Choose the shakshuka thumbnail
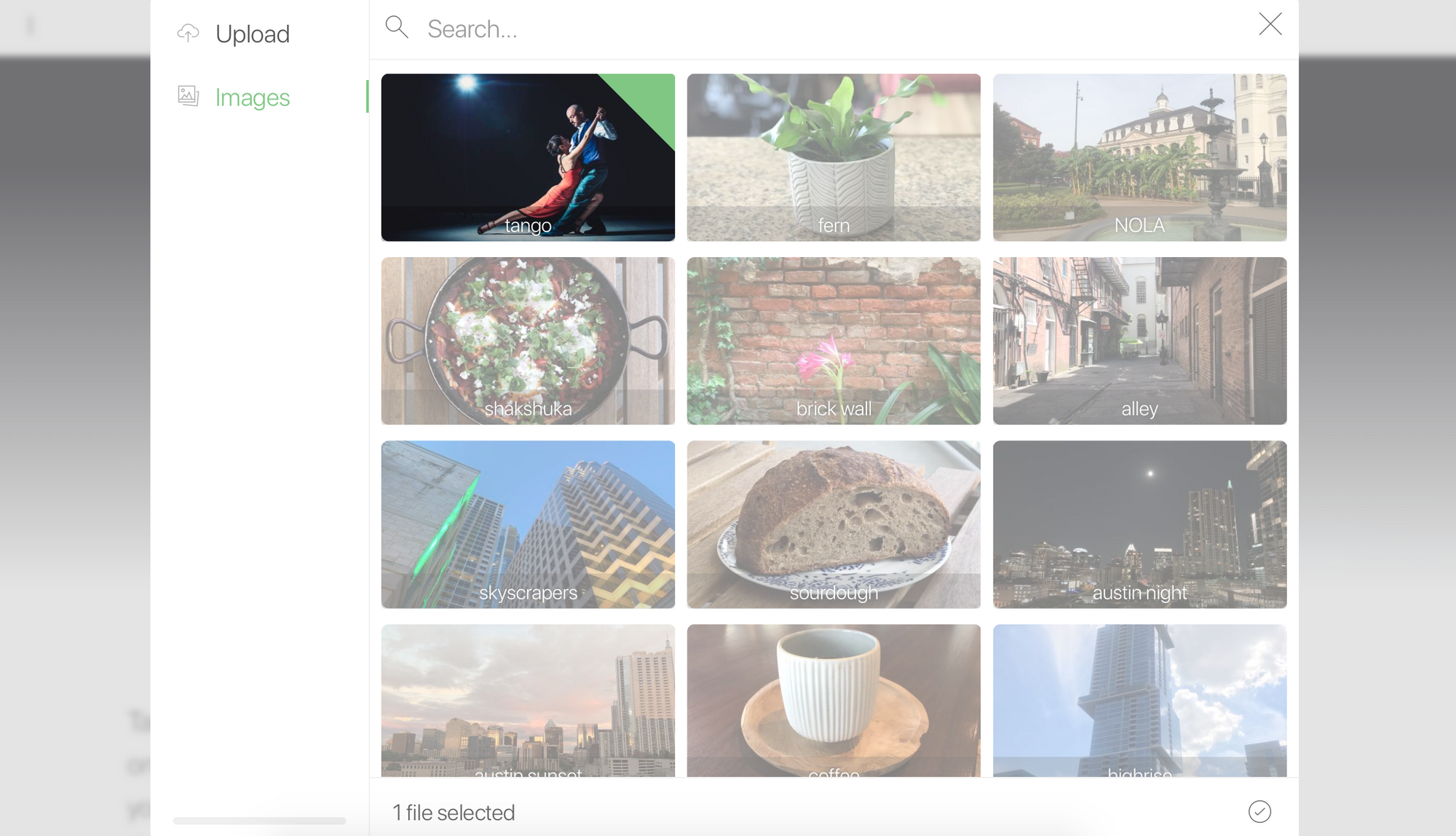 [x=528, y=341]
